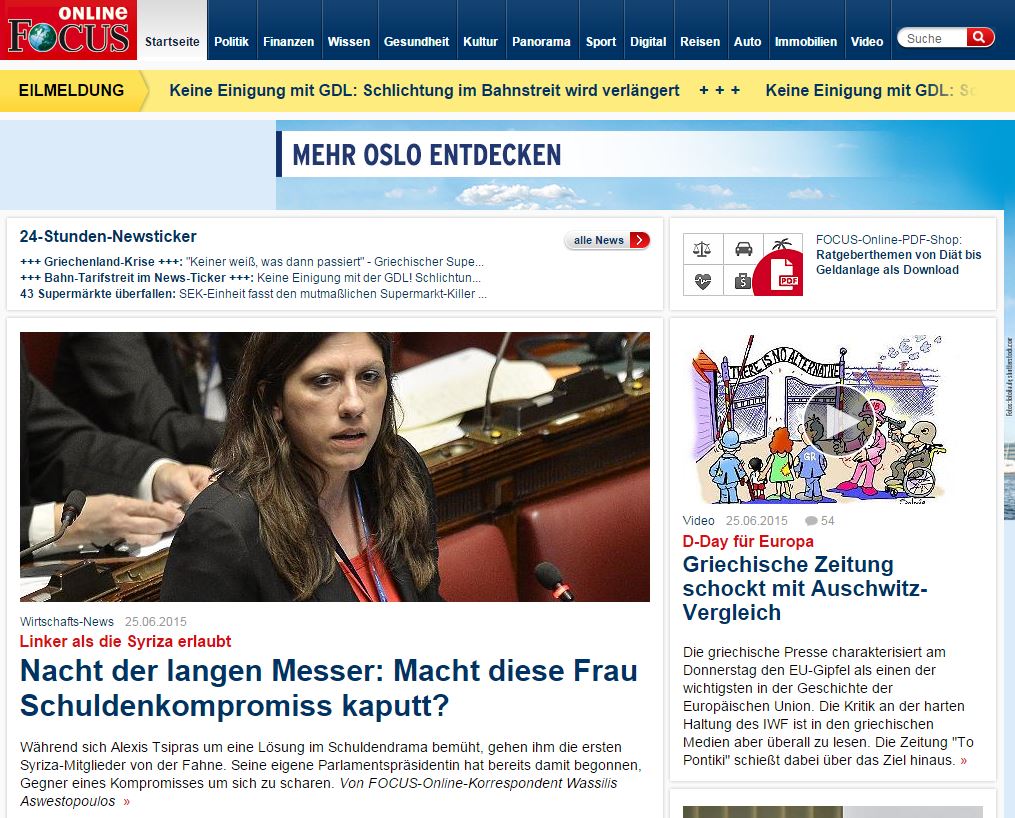
Task: Go to the Sport section
Action: [601, 41]
